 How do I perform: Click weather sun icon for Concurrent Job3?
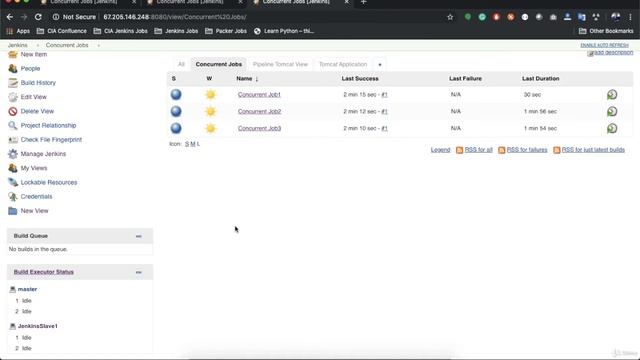click(211, 128)
